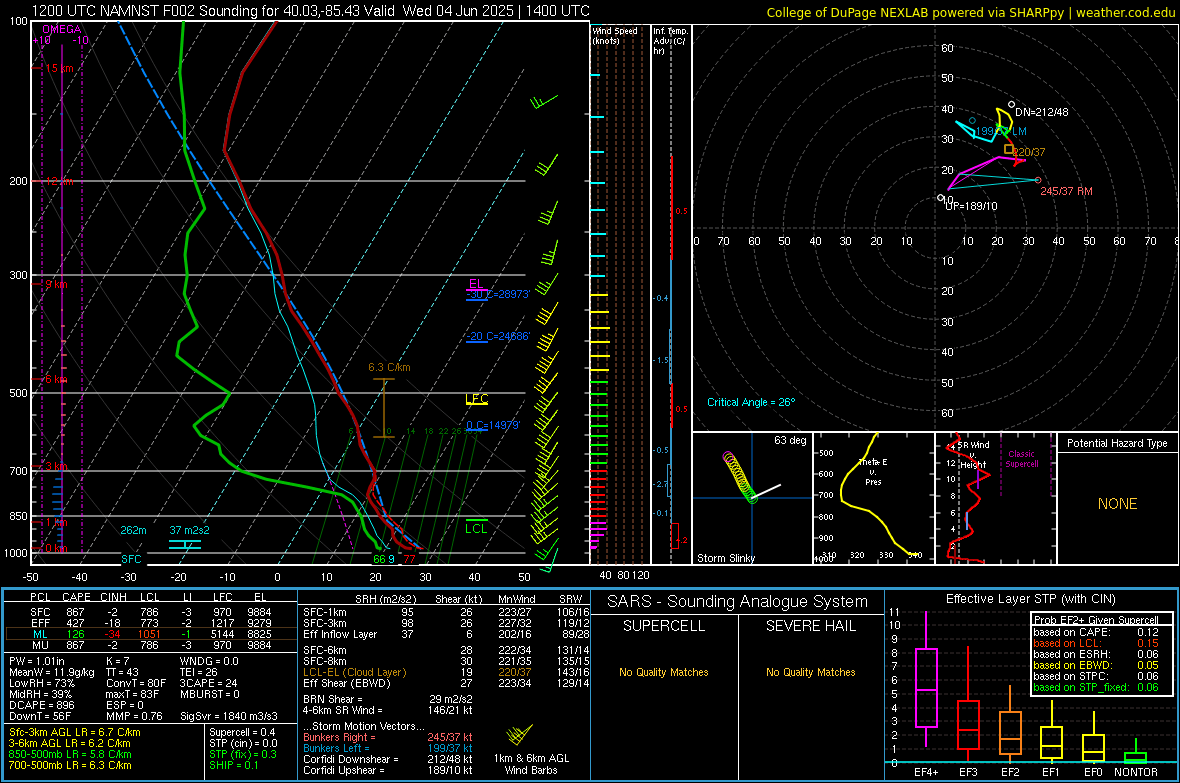Click the 199/37 LM left-mover label
The height and width of the screenshot is (783, 1180).
pyautogui.click(x=1001, y=131)
